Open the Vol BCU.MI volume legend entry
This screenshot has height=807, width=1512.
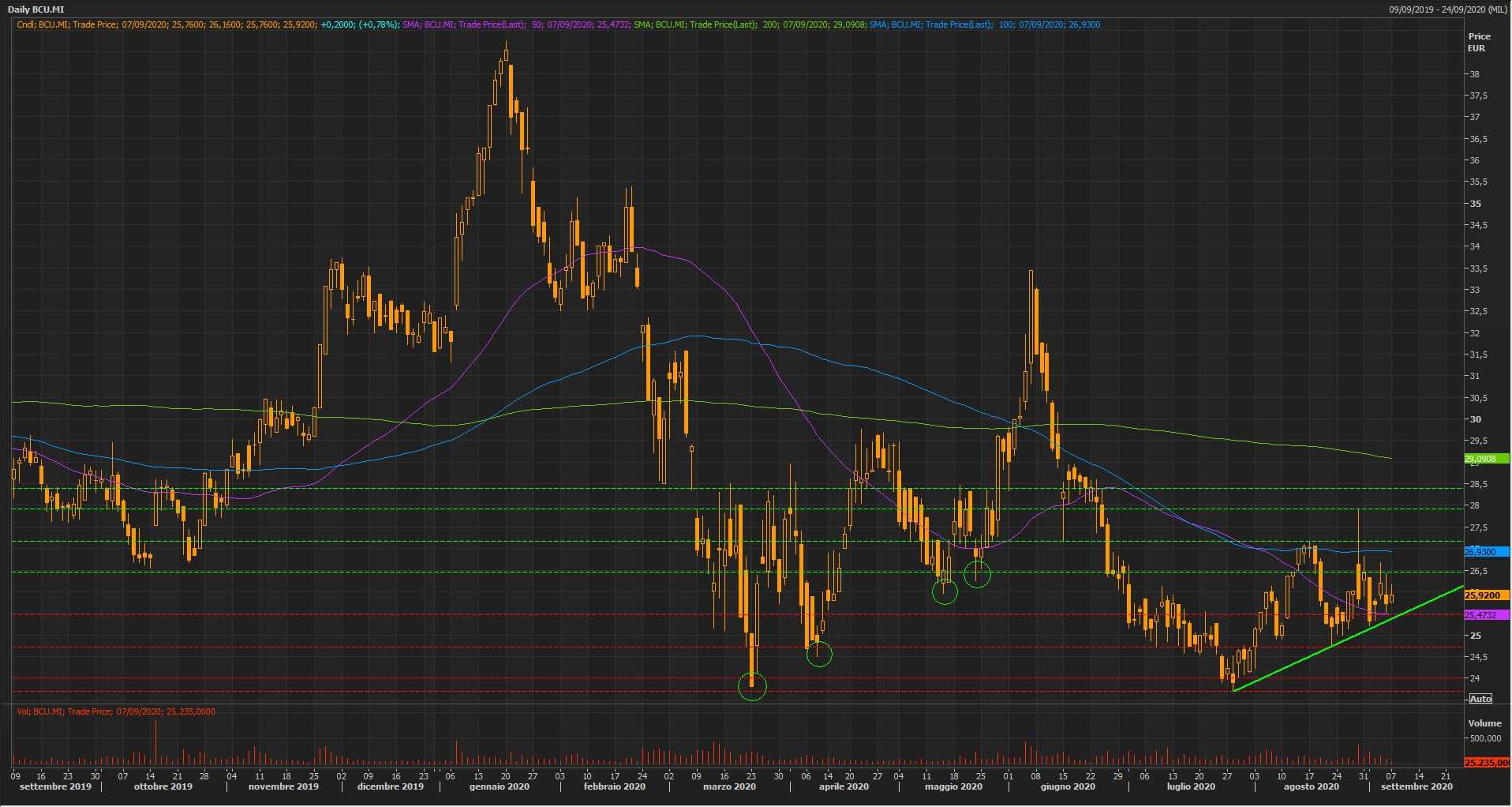click(115, 711)
